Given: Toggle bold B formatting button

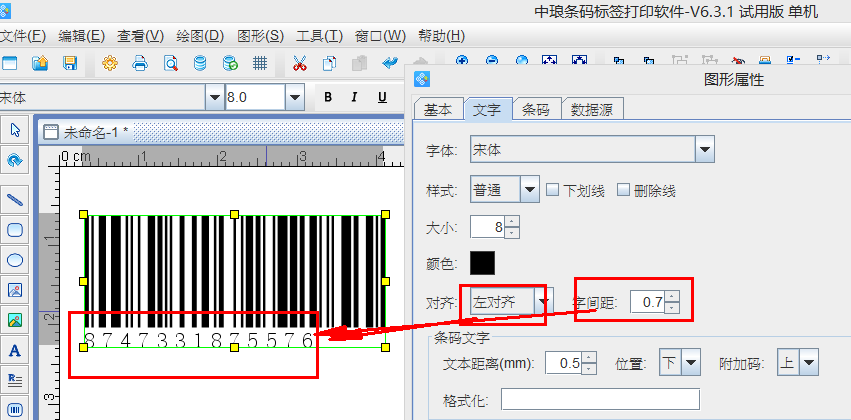Looking at the screenshot, I should (x=327, y=97).
